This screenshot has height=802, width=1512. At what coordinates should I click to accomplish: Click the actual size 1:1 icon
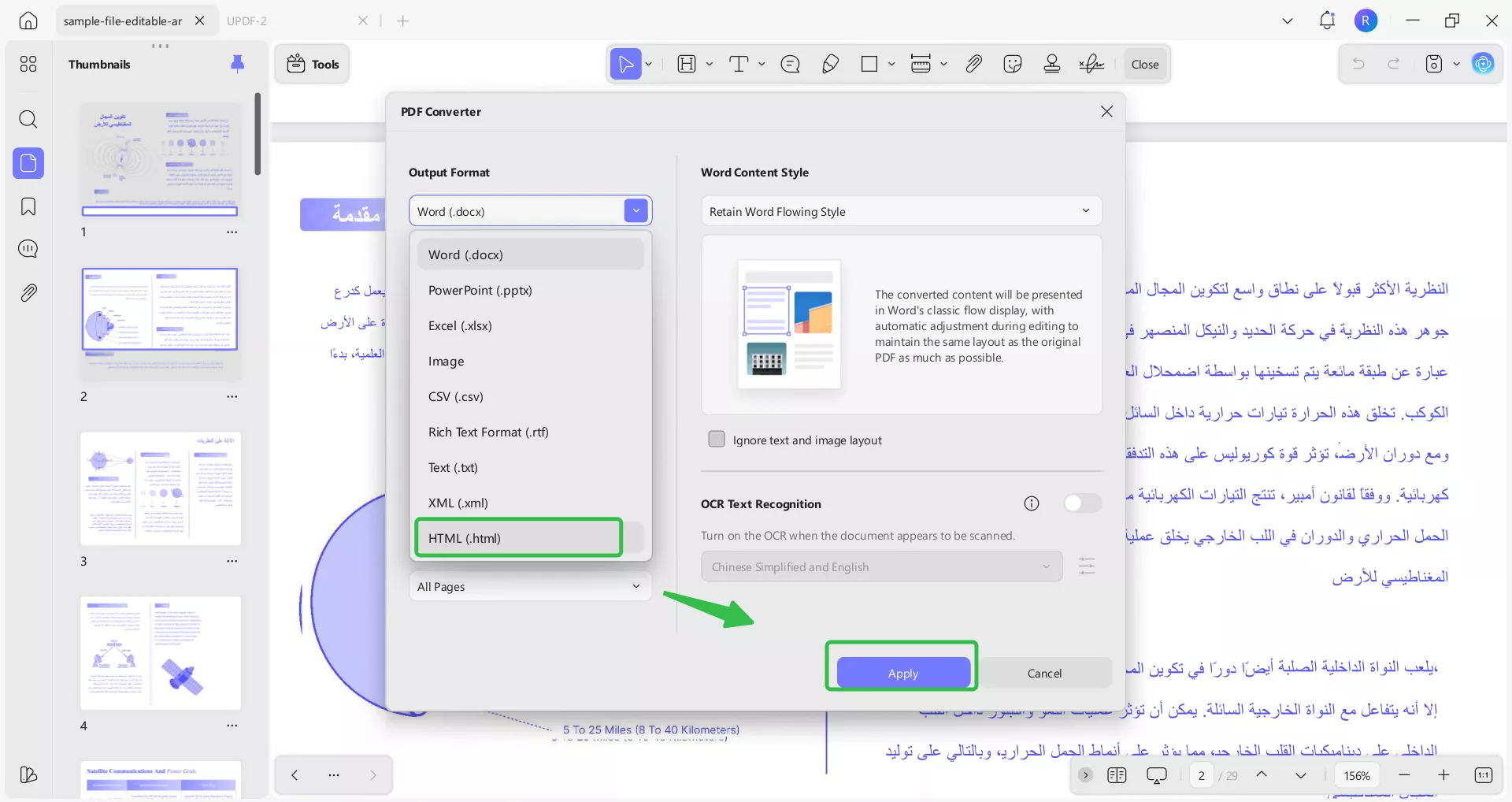1484,775
